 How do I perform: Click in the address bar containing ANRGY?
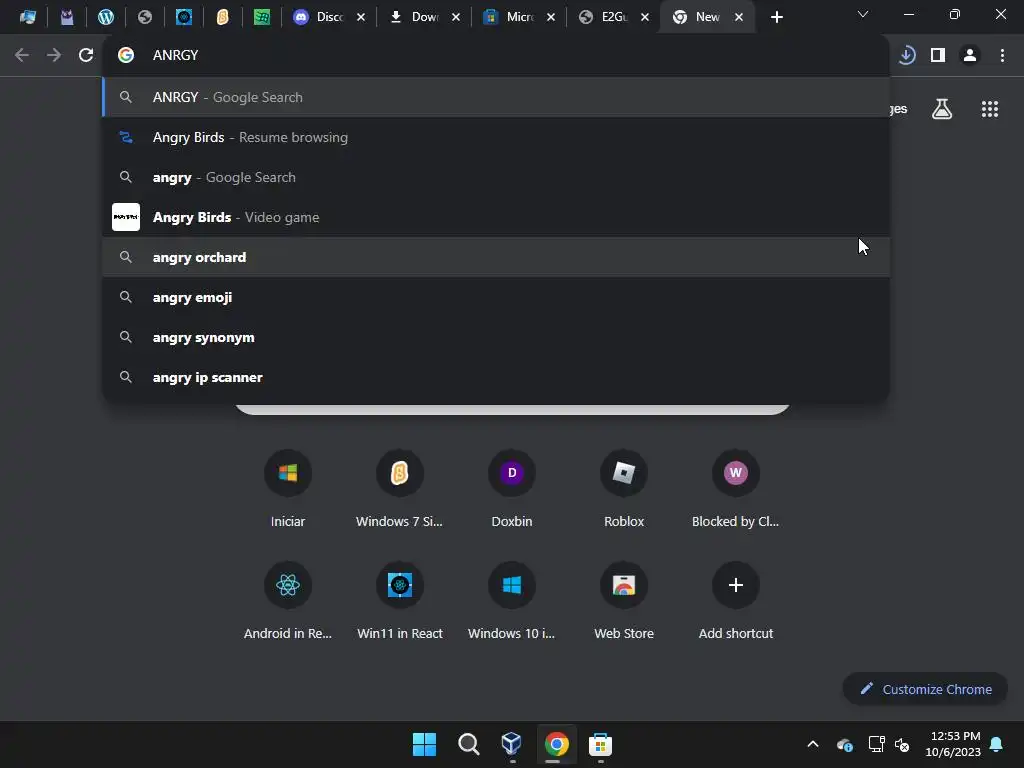pos(496,56)
